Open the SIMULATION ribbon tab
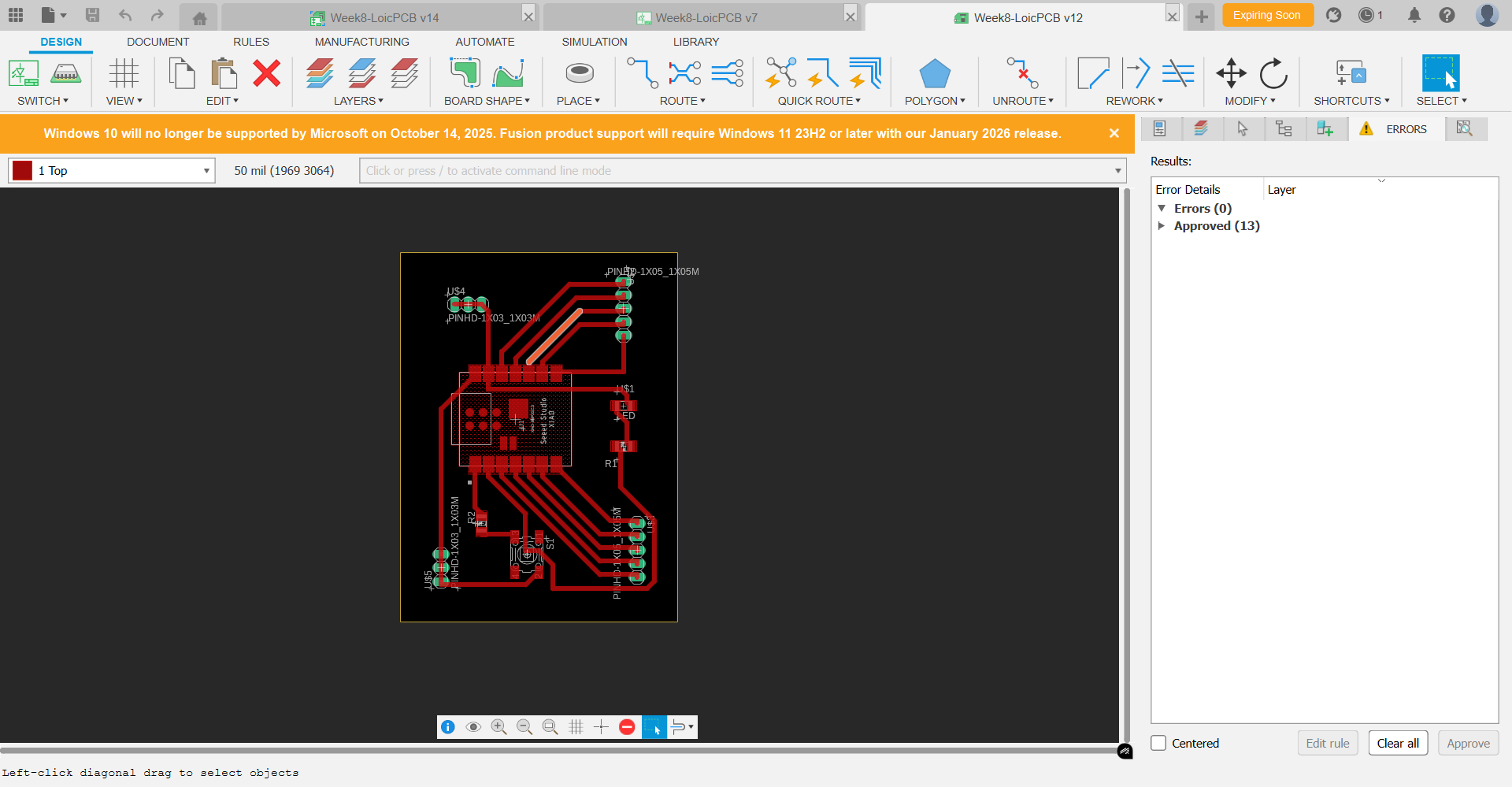The height and width of the screenshot is (787, 1512). [x=595, y=42]
